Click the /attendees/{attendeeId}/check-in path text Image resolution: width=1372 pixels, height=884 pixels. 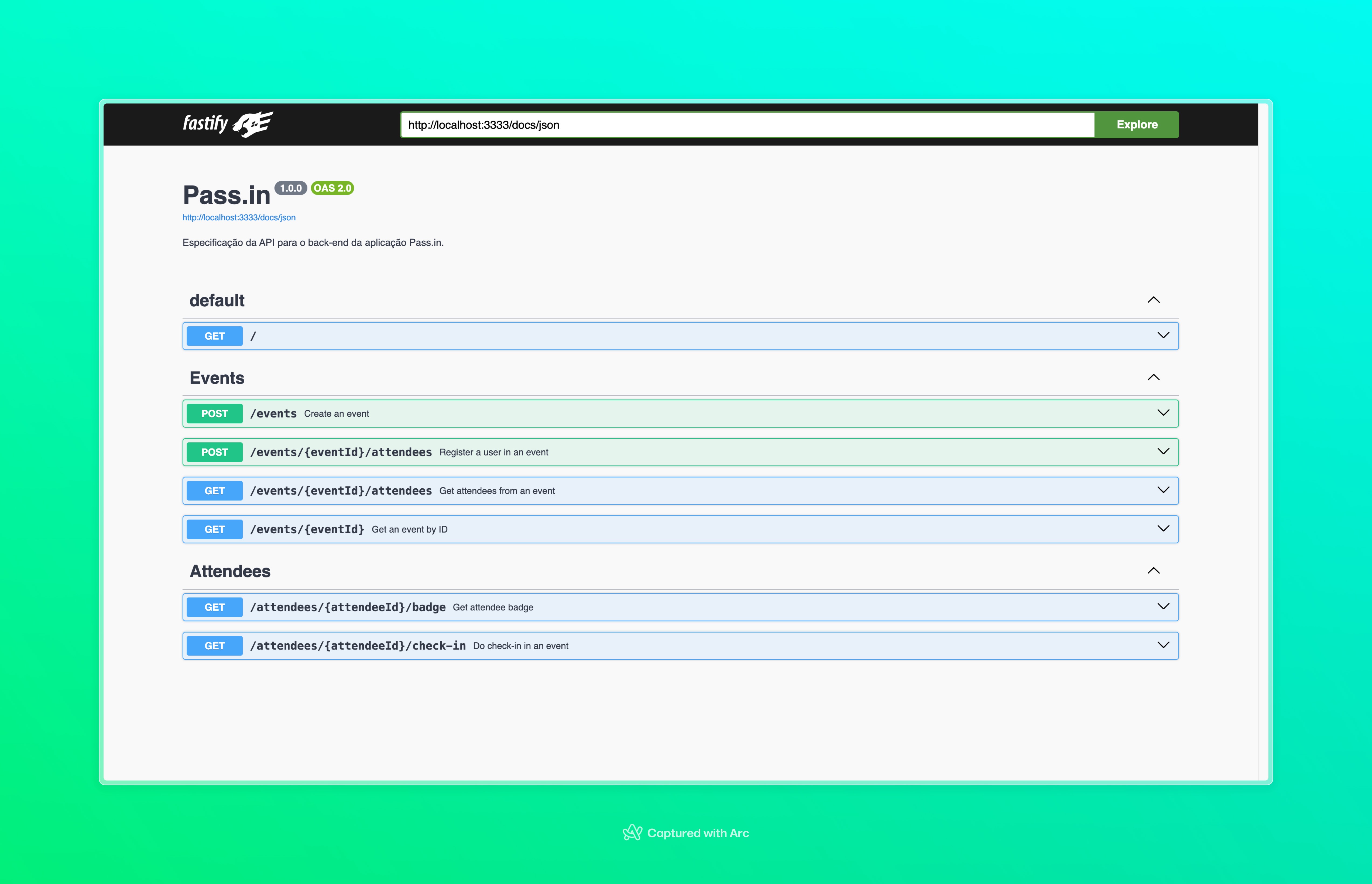point(358,646)
